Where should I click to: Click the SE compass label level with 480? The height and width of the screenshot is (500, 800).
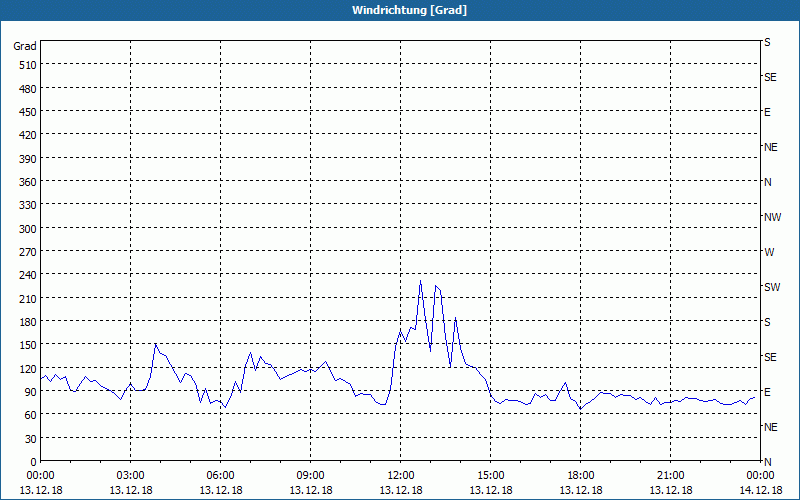pyautogui.click(x=770, y=77)
